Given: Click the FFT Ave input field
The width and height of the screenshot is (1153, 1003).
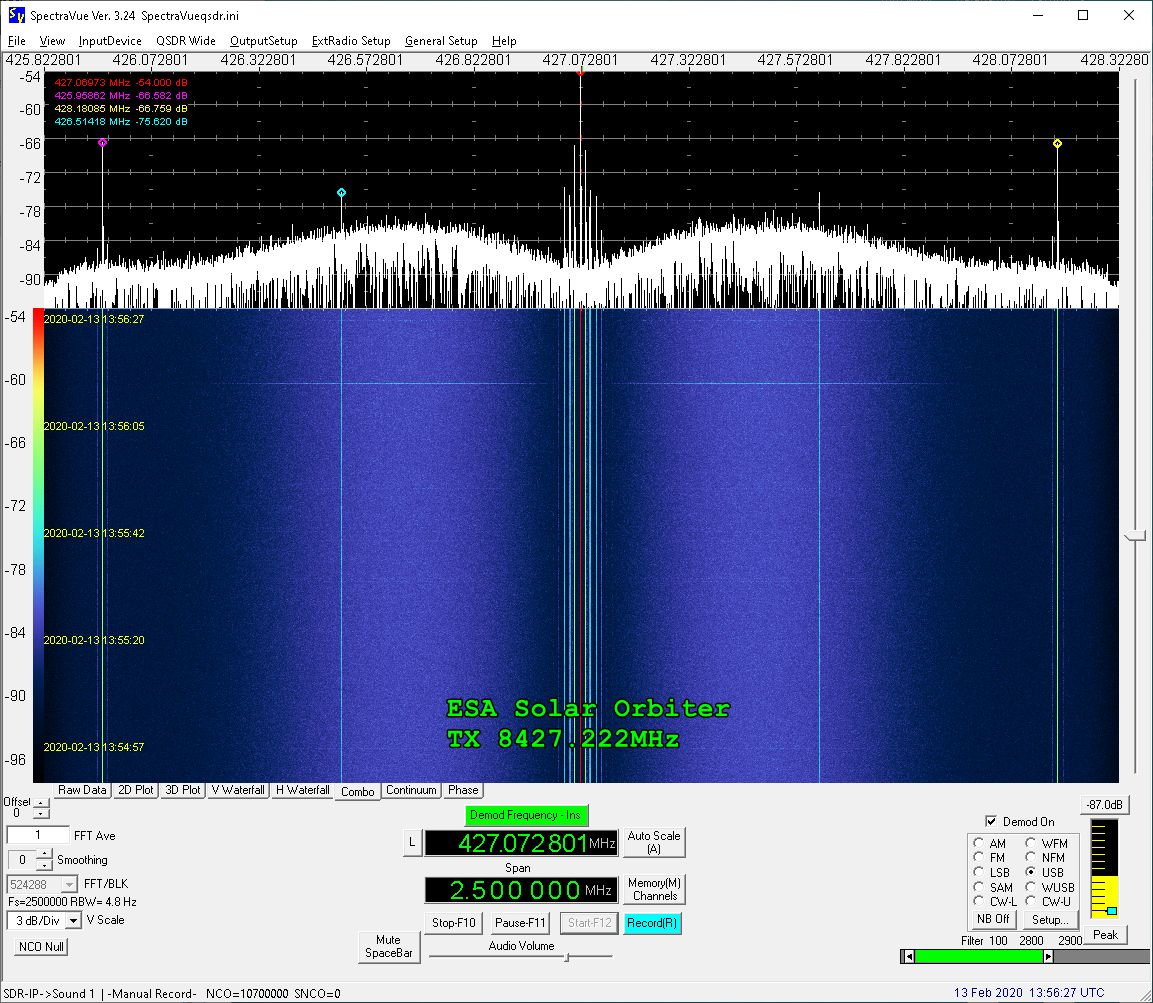Looking at the screenshot, I should click(x=38, y=835).
